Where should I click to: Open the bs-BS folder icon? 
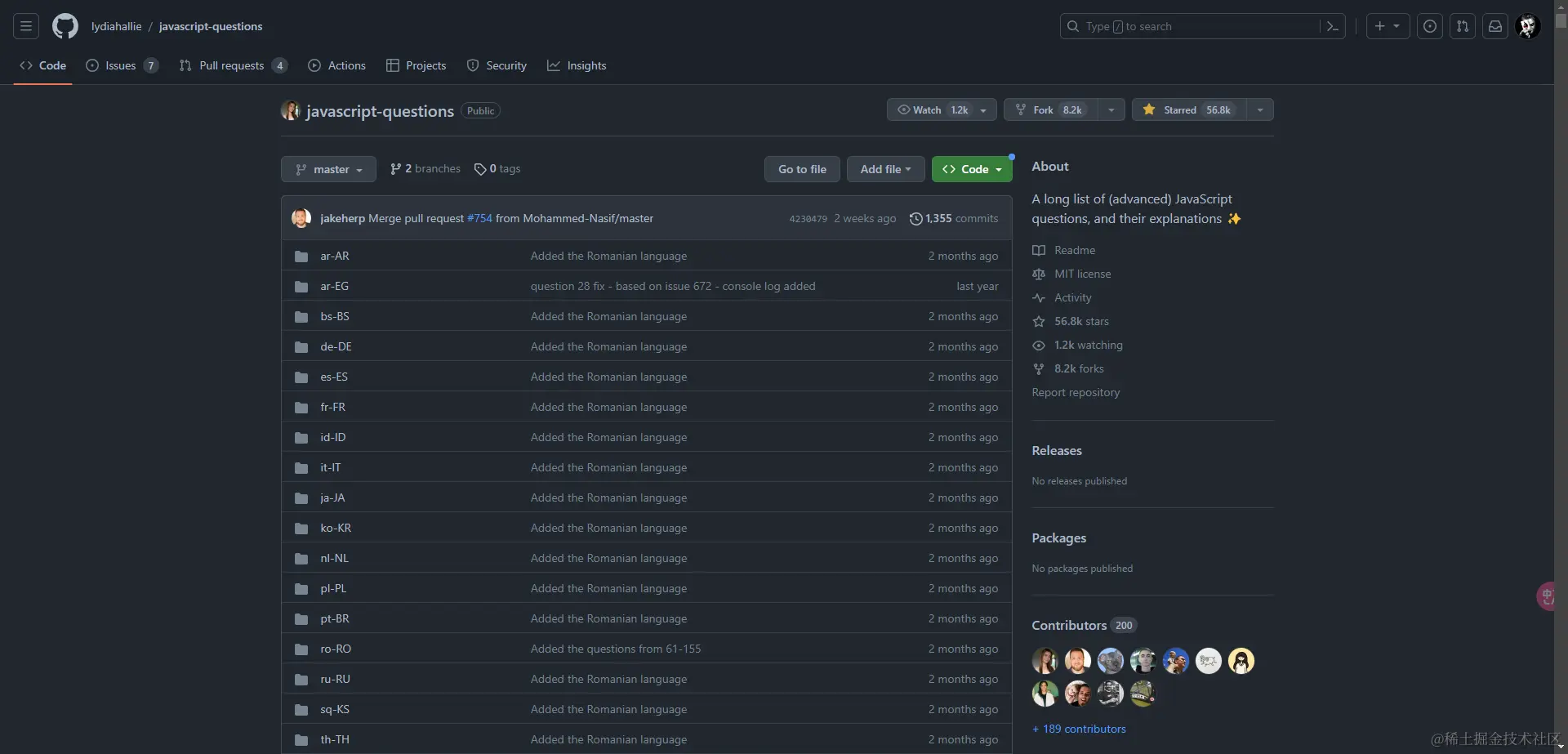point(301,317)
